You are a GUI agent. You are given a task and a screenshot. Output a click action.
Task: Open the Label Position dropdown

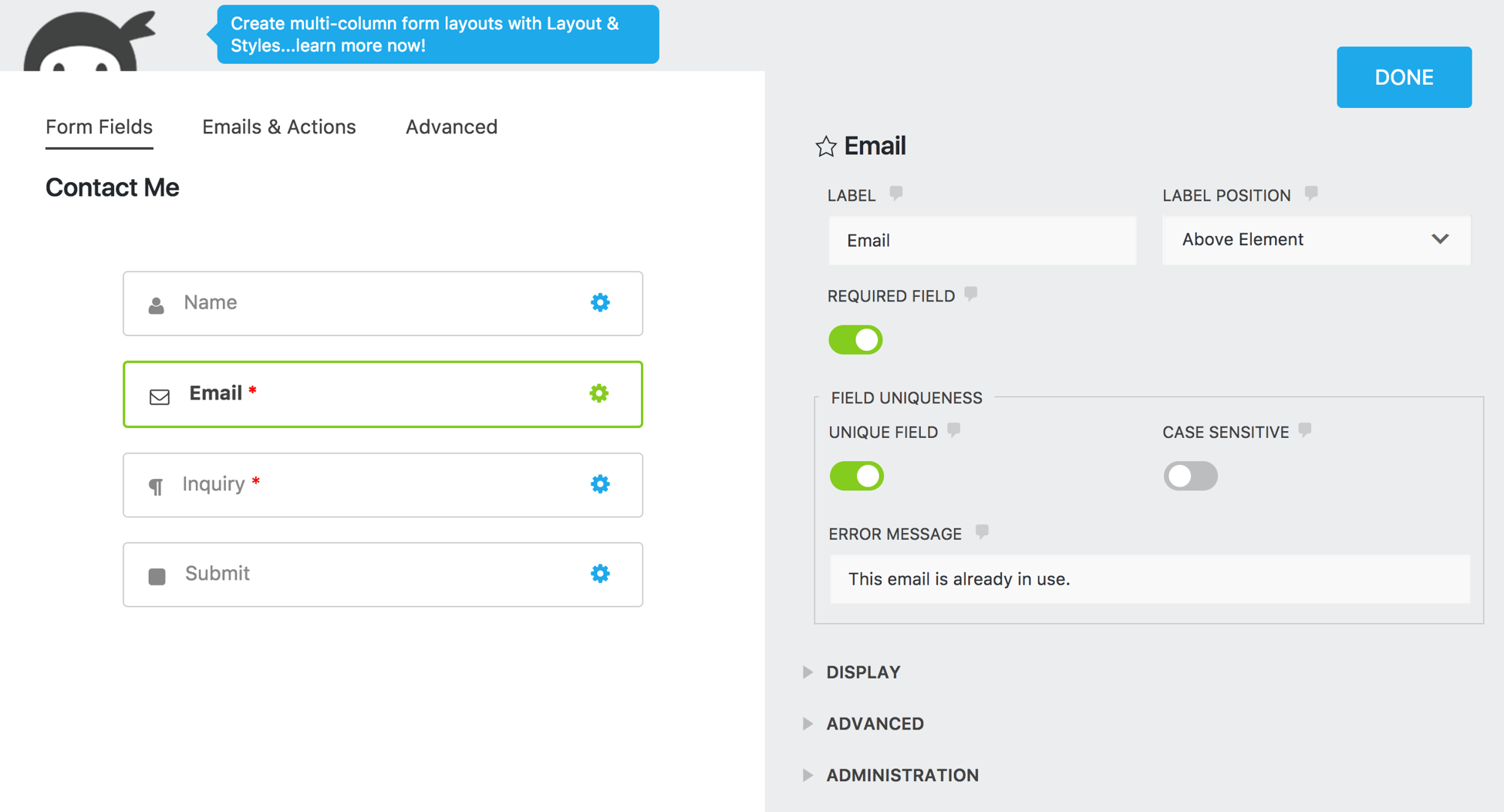click(x=1316, y=240)
